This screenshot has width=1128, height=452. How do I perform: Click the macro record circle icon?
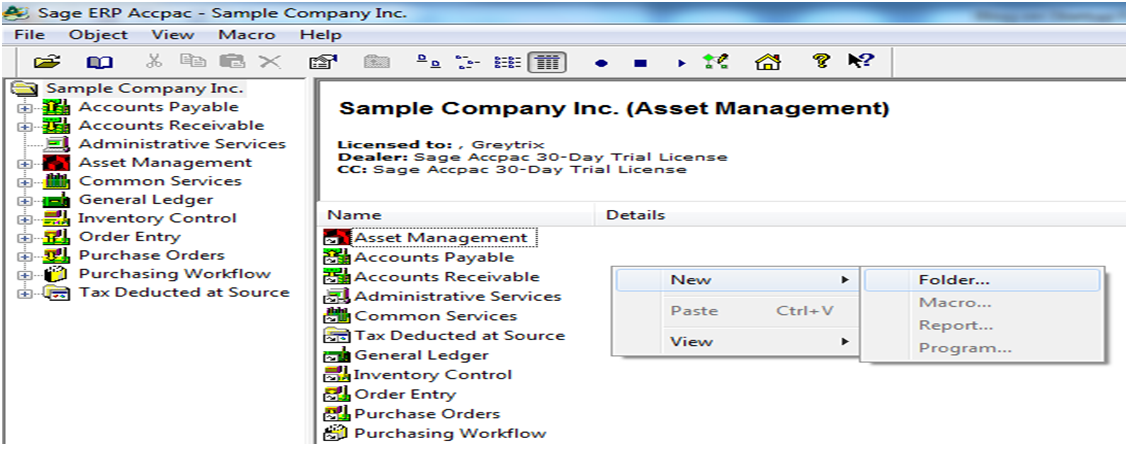click(x=601, y=63)
